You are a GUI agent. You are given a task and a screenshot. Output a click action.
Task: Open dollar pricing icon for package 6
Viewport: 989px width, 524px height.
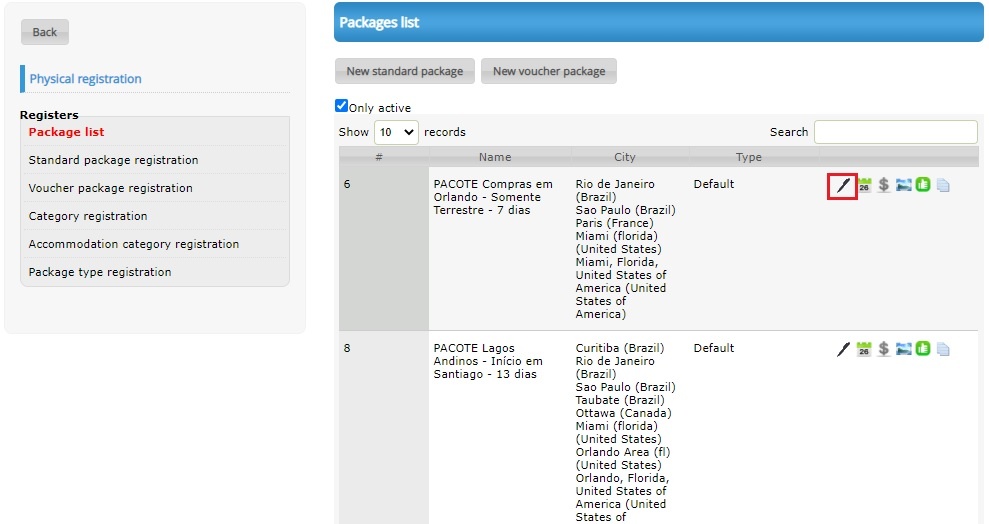click(884, 185)
